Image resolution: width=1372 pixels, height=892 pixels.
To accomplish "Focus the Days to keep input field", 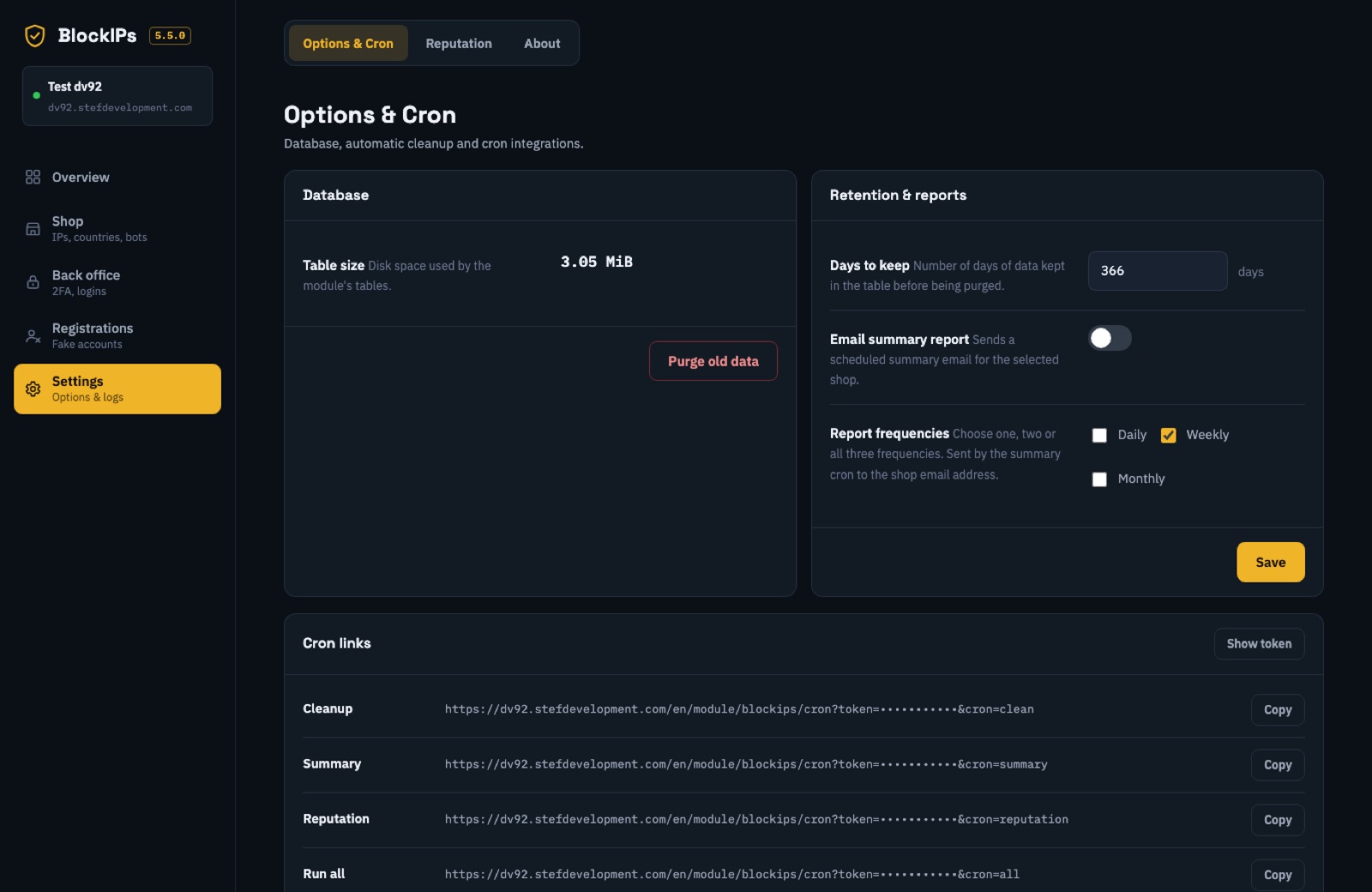I will (x=1158, y=270).
